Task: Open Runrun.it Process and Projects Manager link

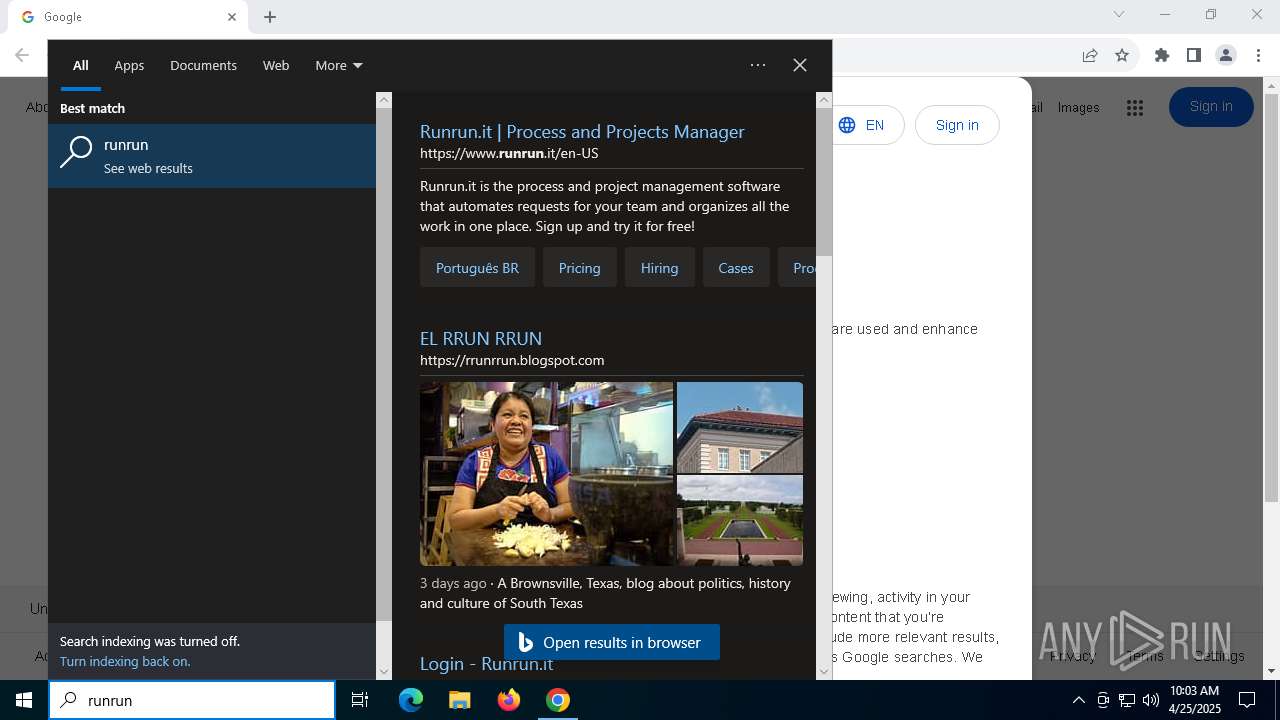Action: (x=582, y=131)
